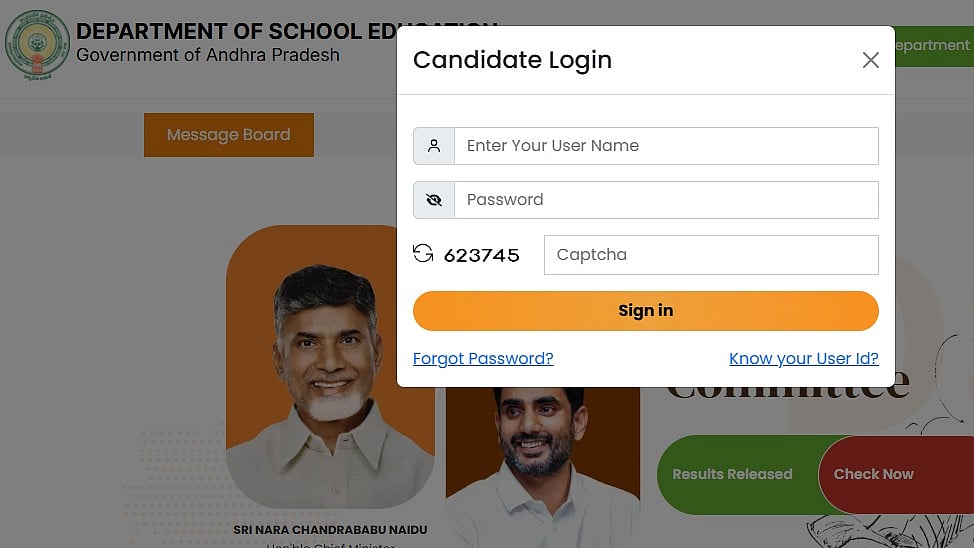
Task: Open the Forgot Password? link
Action: 483,359
